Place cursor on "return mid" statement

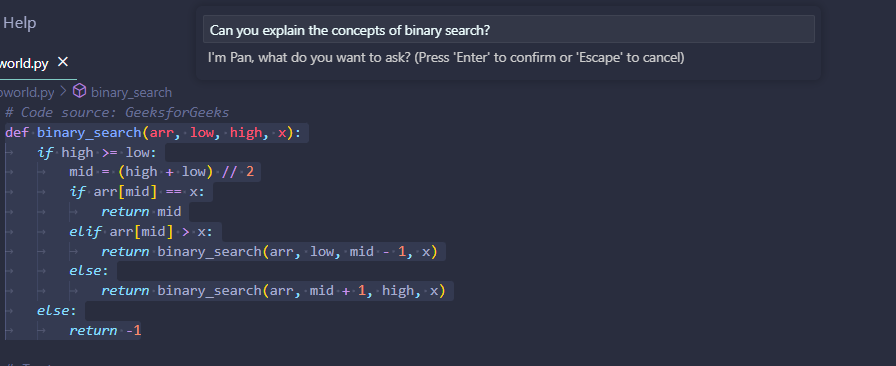click(x=141, y=212)
